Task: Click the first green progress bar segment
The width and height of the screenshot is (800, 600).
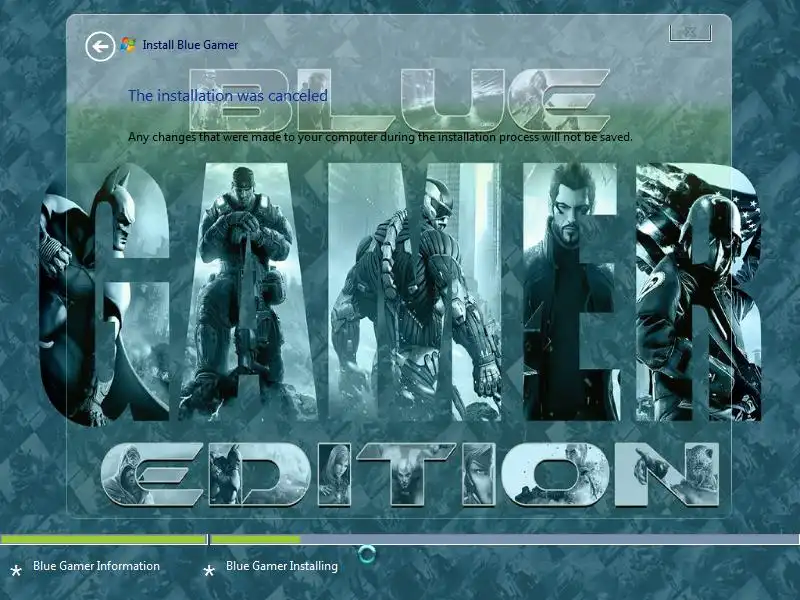Action: tap(104, 539)
